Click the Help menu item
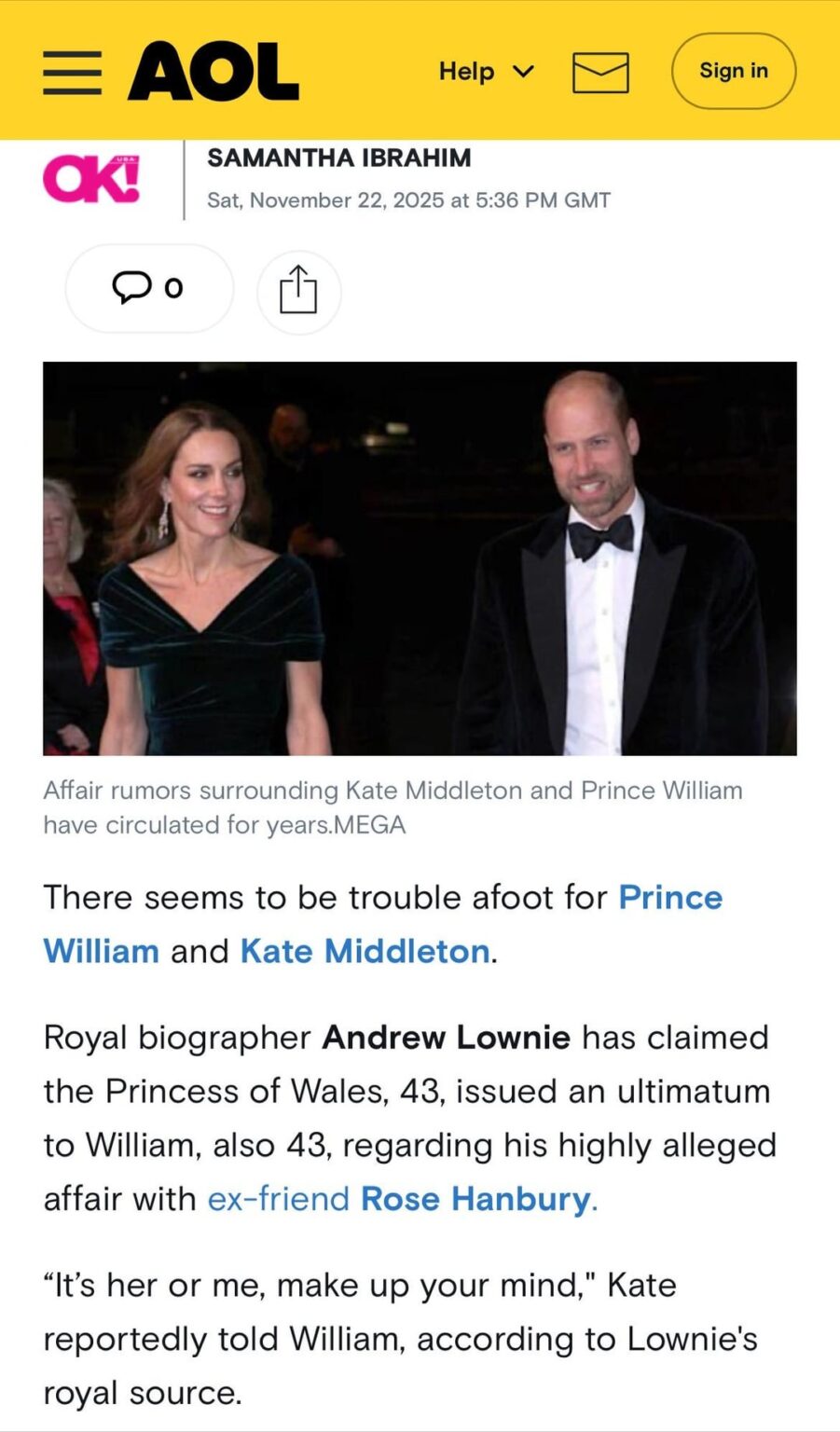The width and height of the screenshot is (840, 1432). (x=467, y=71)
